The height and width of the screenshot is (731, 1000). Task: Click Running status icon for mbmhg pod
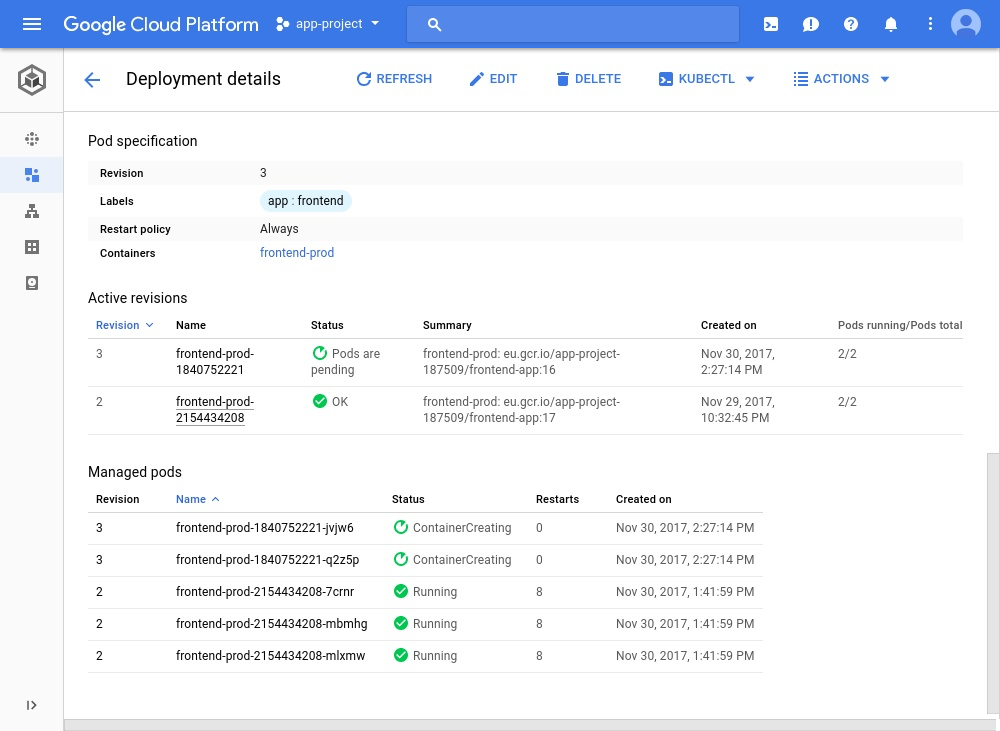tap(401, 623)
